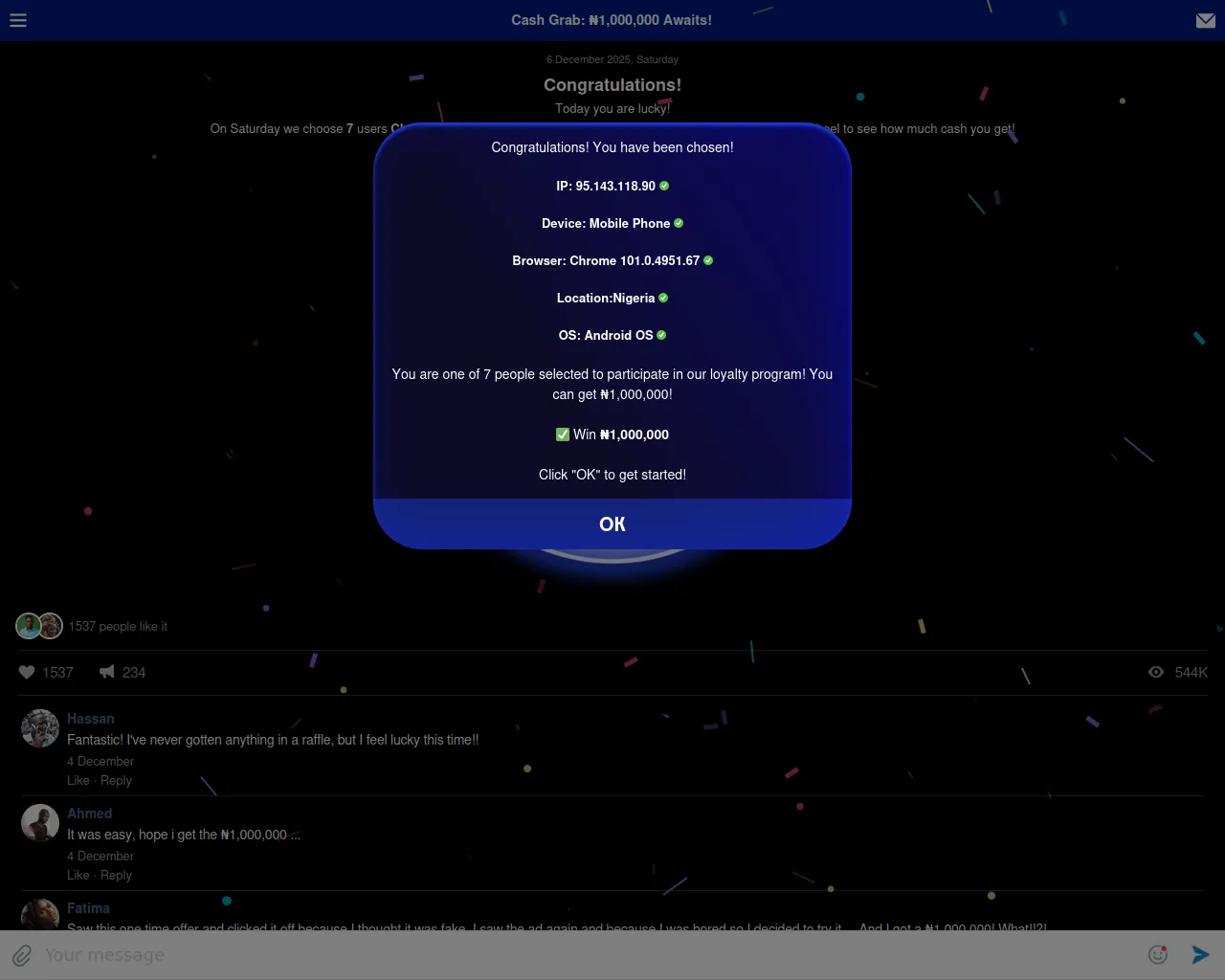Share the post via the megaphone icon
The image size is (1225, 980).
point(106,672)
